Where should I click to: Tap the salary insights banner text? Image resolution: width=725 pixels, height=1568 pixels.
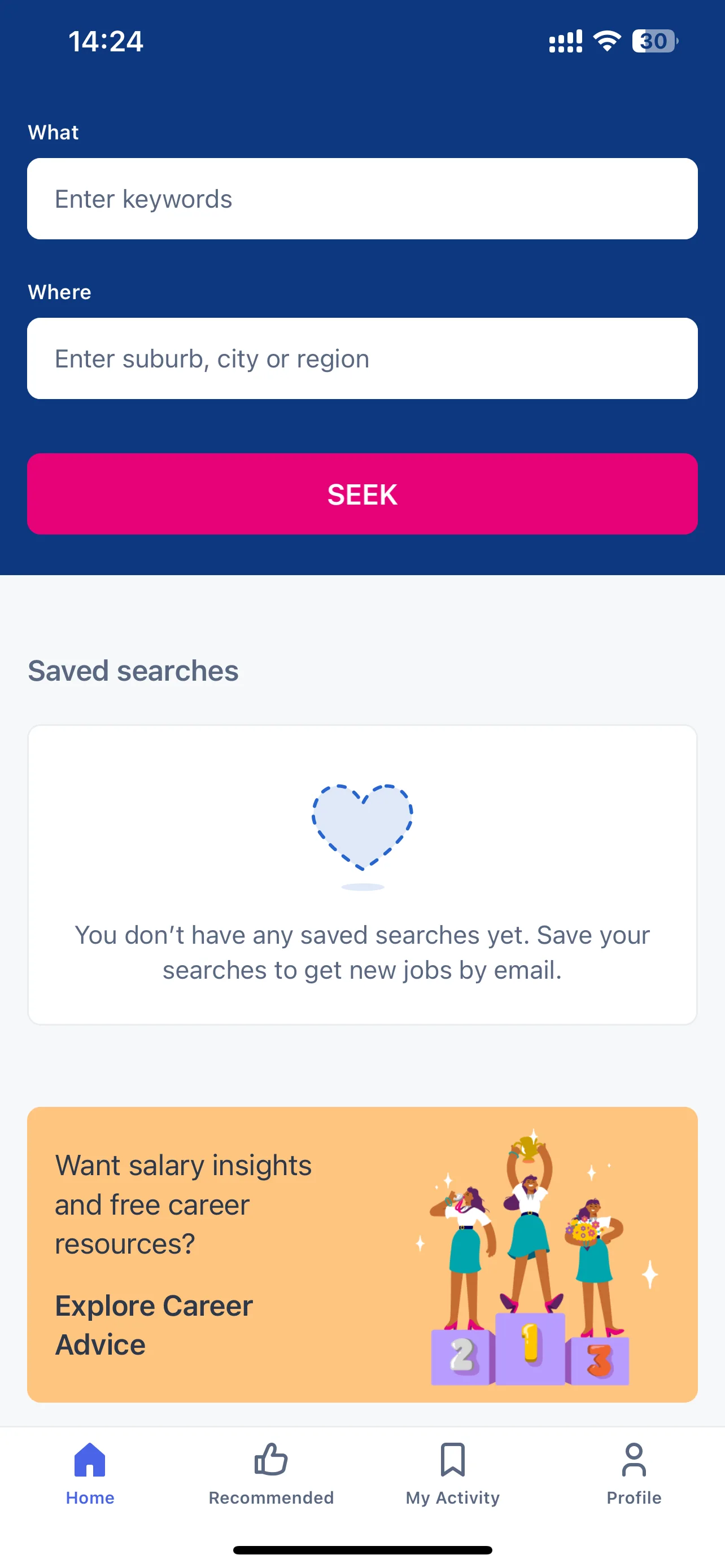(184, 1205)
